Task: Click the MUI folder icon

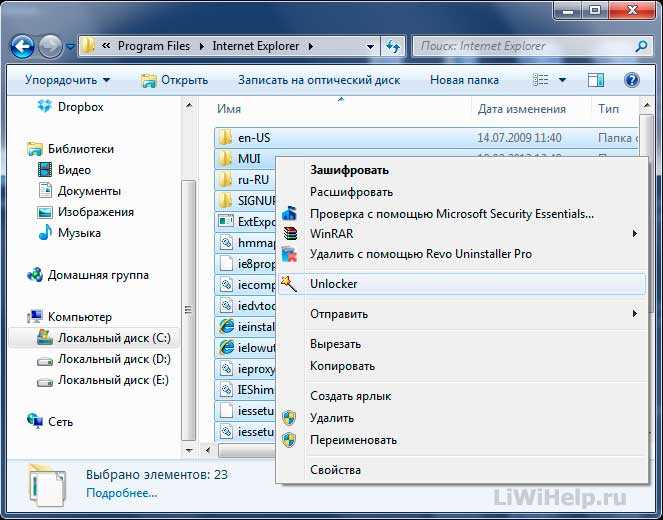Action: tap(226, 159)
